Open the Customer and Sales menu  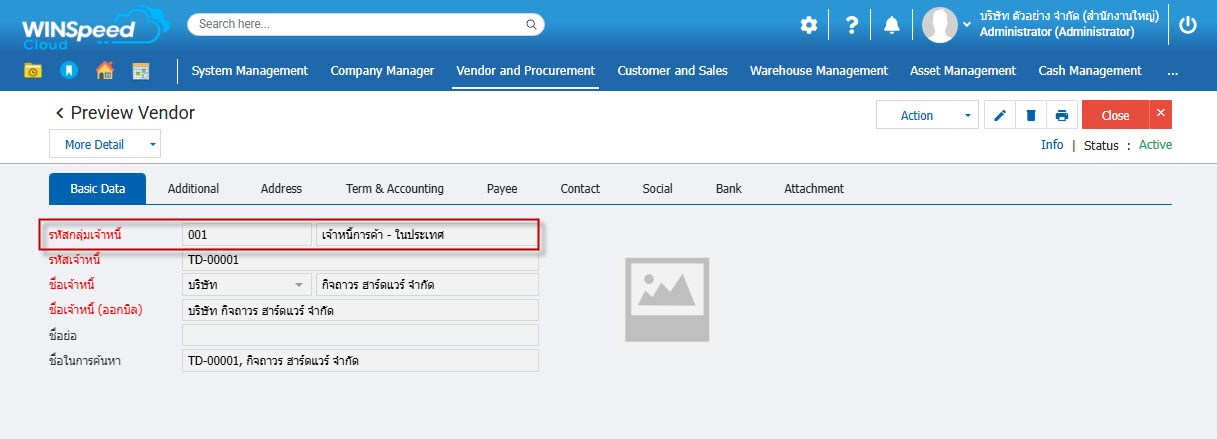pos(672,71)
